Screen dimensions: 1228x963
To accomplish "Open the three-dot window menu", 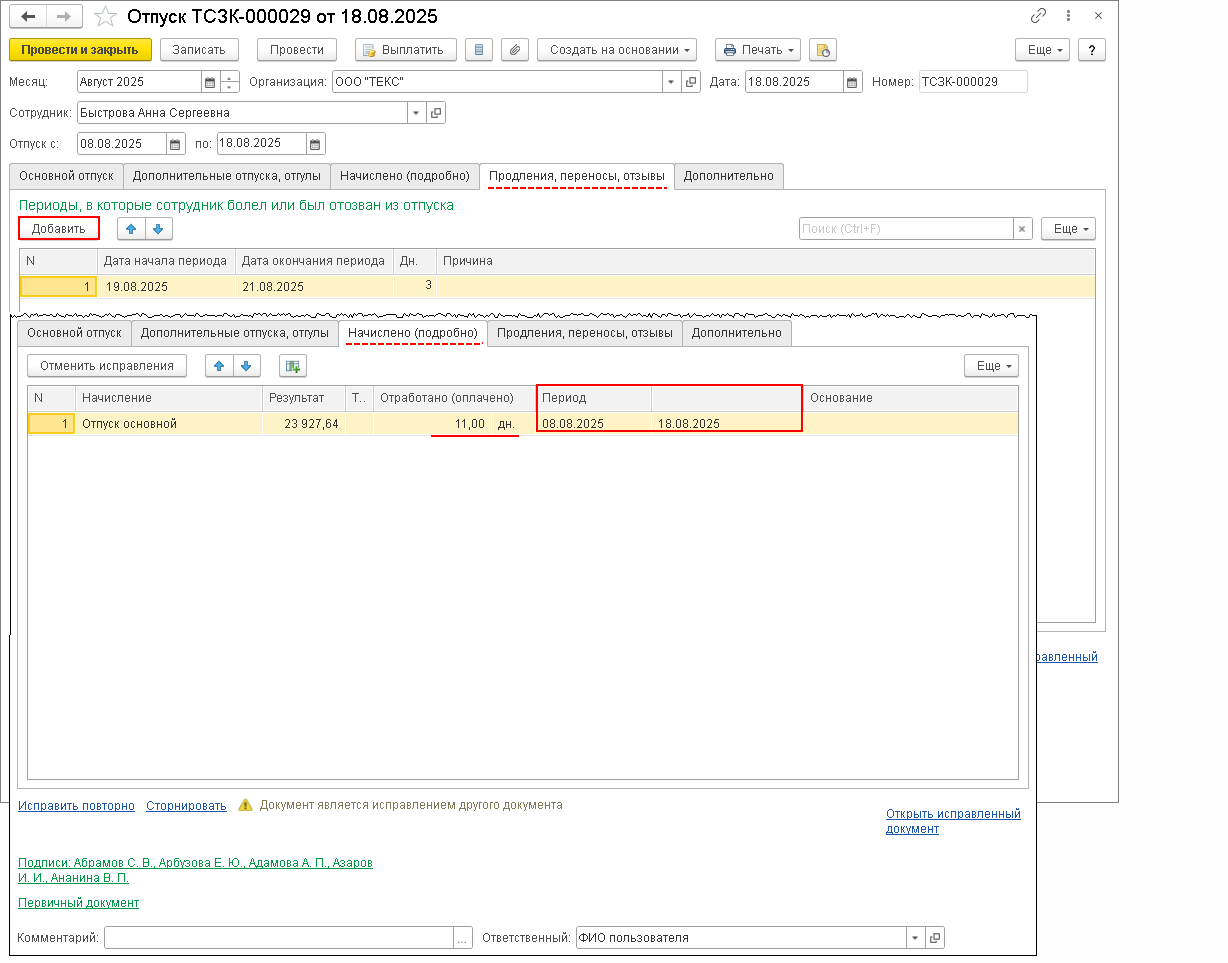I will [x=1069, y=17].
